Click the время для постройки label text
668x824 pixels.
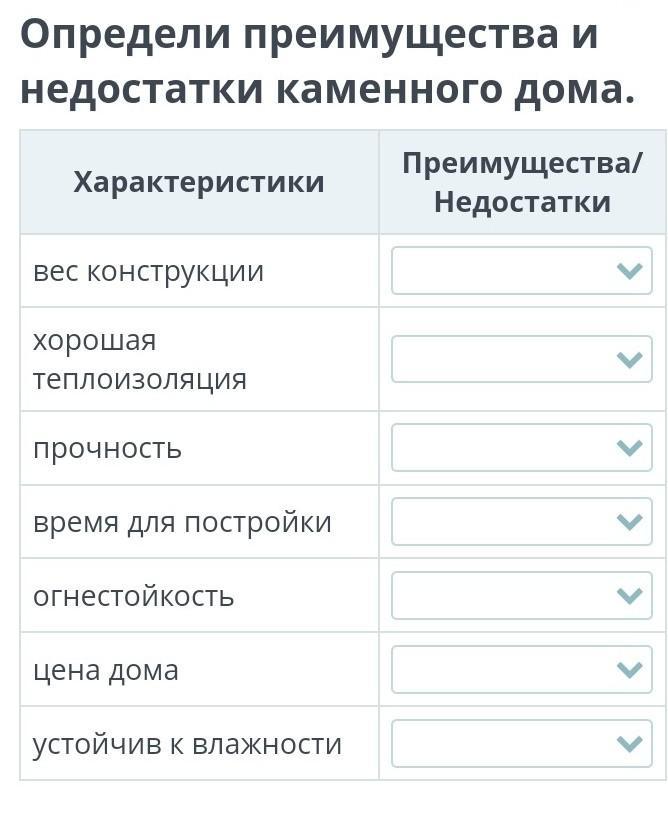pos(182,522)
